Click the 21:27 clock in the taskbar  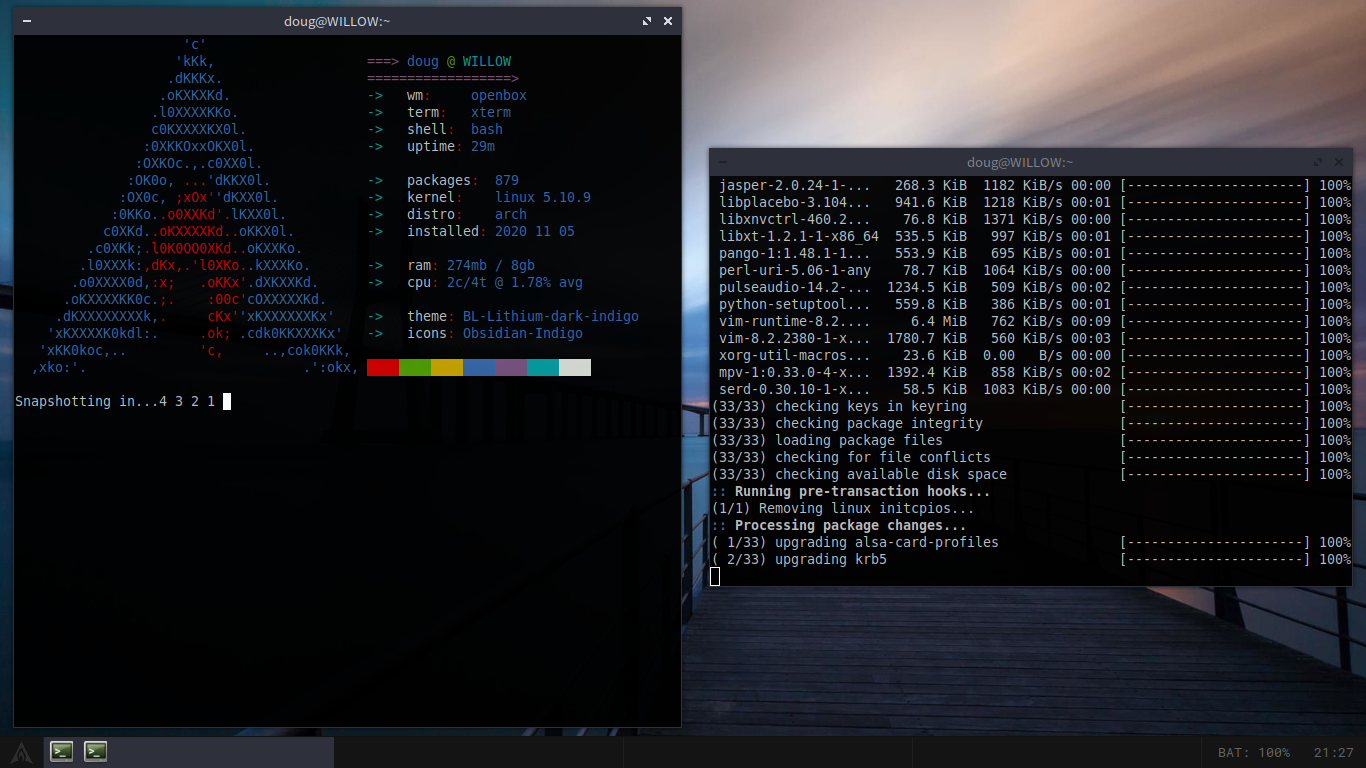point(1334,752)
